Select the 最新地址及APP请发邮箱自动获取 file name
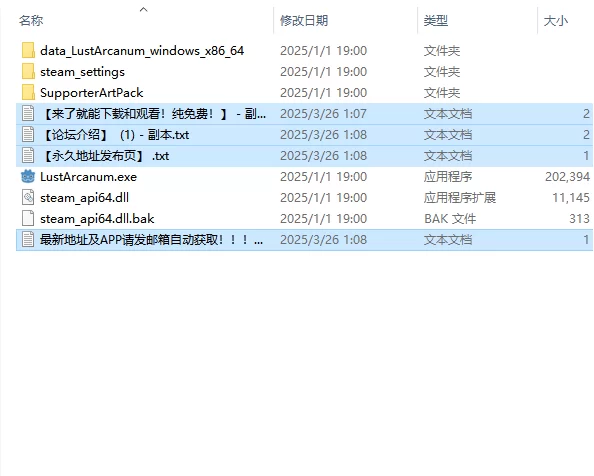 pyautogui.click(x=152, y=240)
